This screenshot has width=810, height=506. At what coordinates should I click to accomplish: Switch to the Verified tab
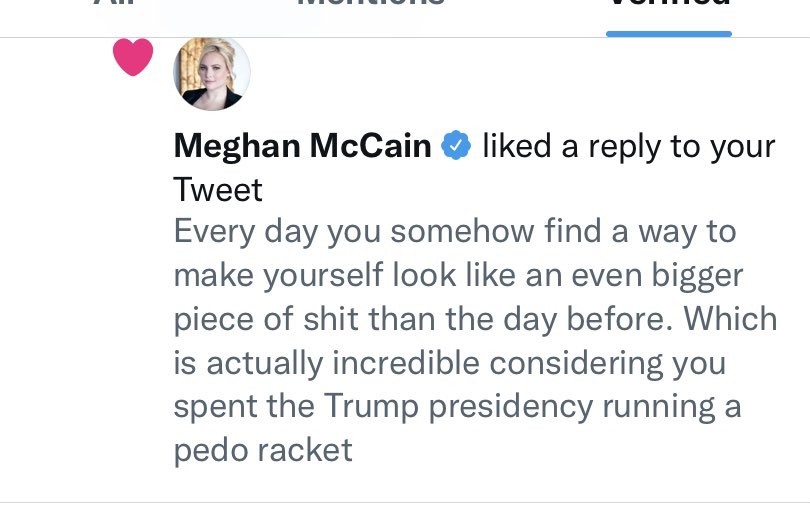[668, 5]
